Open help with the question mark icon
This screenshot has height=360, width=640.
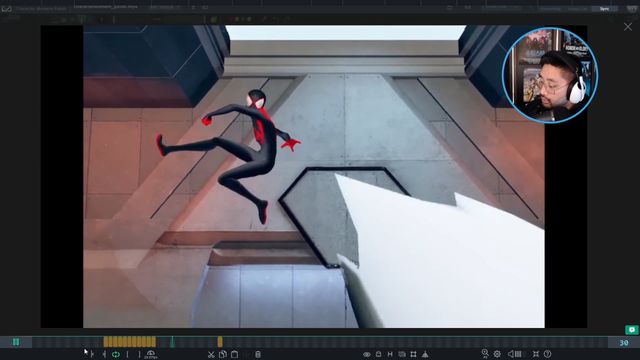[547, 354]
